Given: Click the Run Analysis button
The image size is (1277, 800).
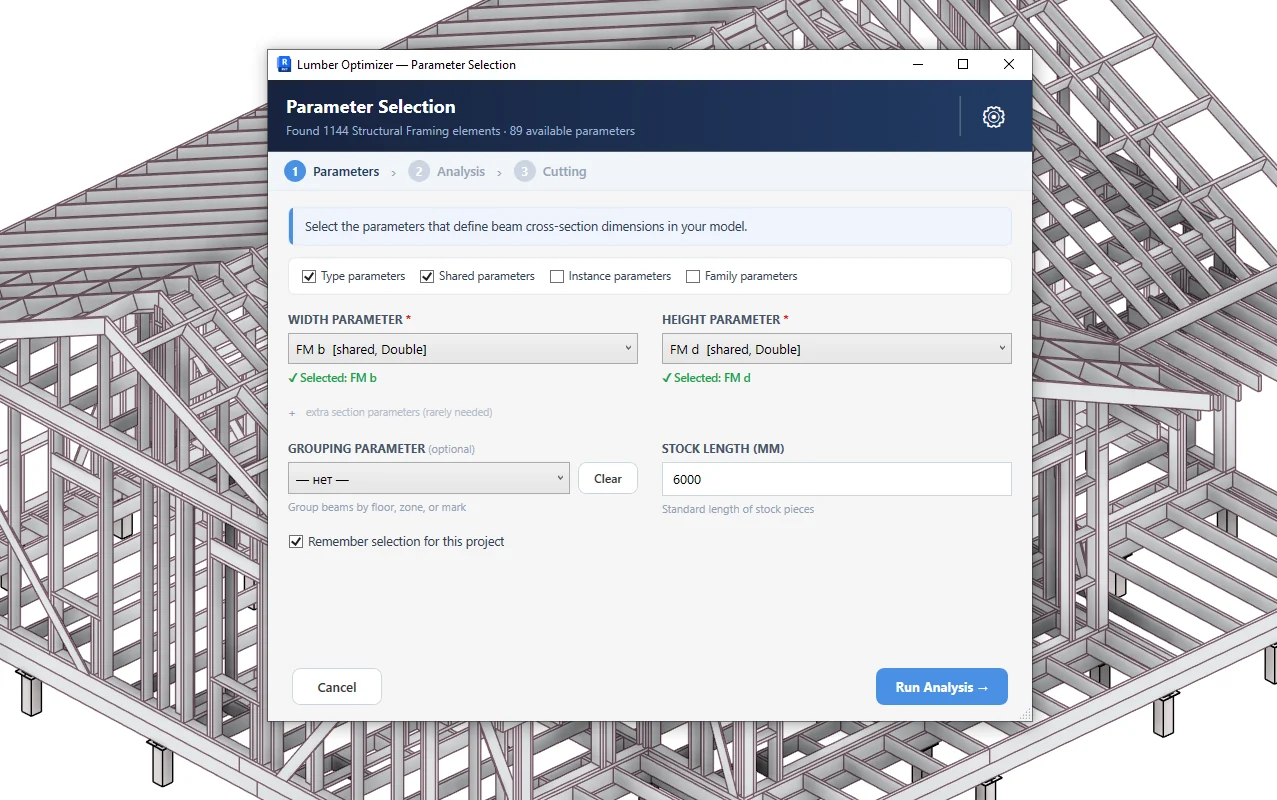Looking at the screenshot, I should tap(942, 687).
